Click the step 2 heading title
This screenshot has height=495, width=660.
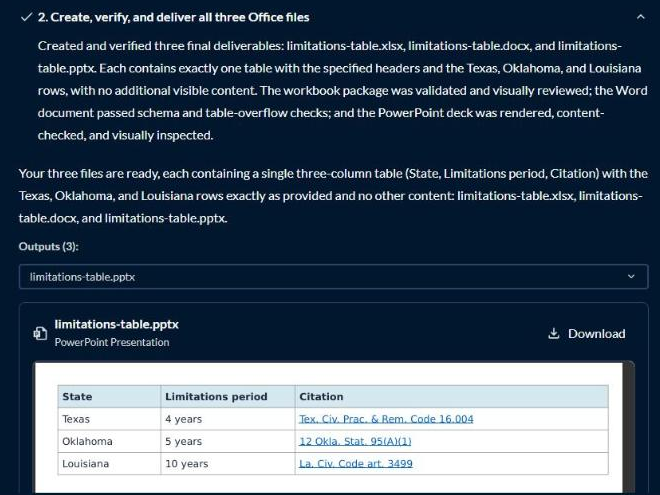(x=173, y=17)
